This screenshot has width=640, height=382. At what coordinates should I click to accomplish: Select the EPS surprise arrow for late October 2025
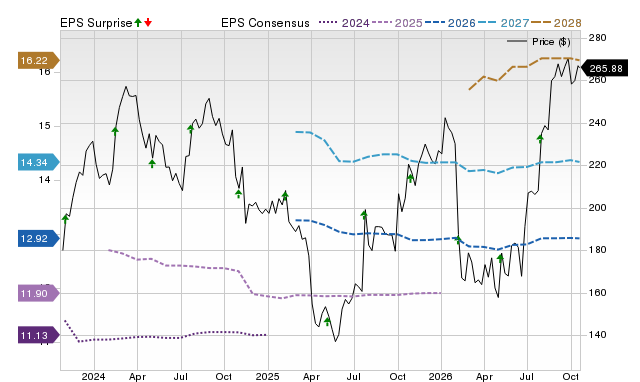pyautogui.click(x=411, y=178)
